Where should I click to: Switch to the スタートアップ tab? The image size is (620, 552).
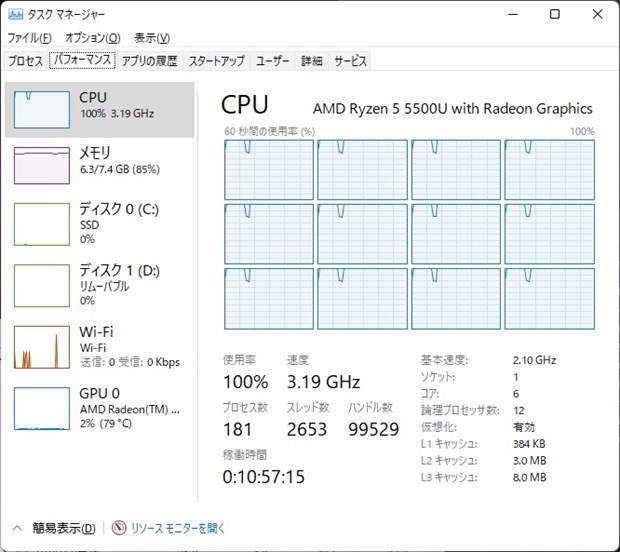[x=216, y=61]
